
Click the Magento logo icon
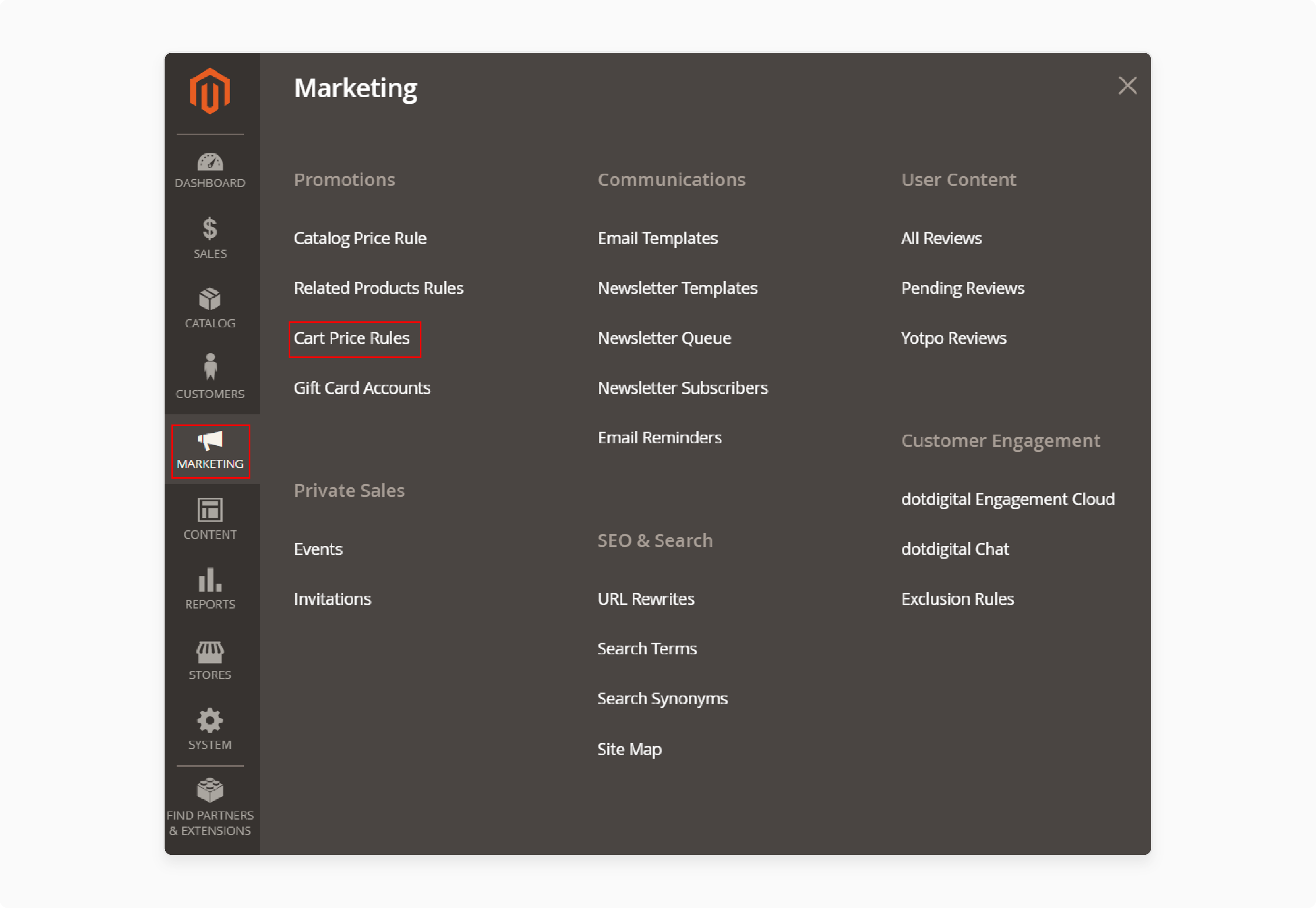pos(209,91)
